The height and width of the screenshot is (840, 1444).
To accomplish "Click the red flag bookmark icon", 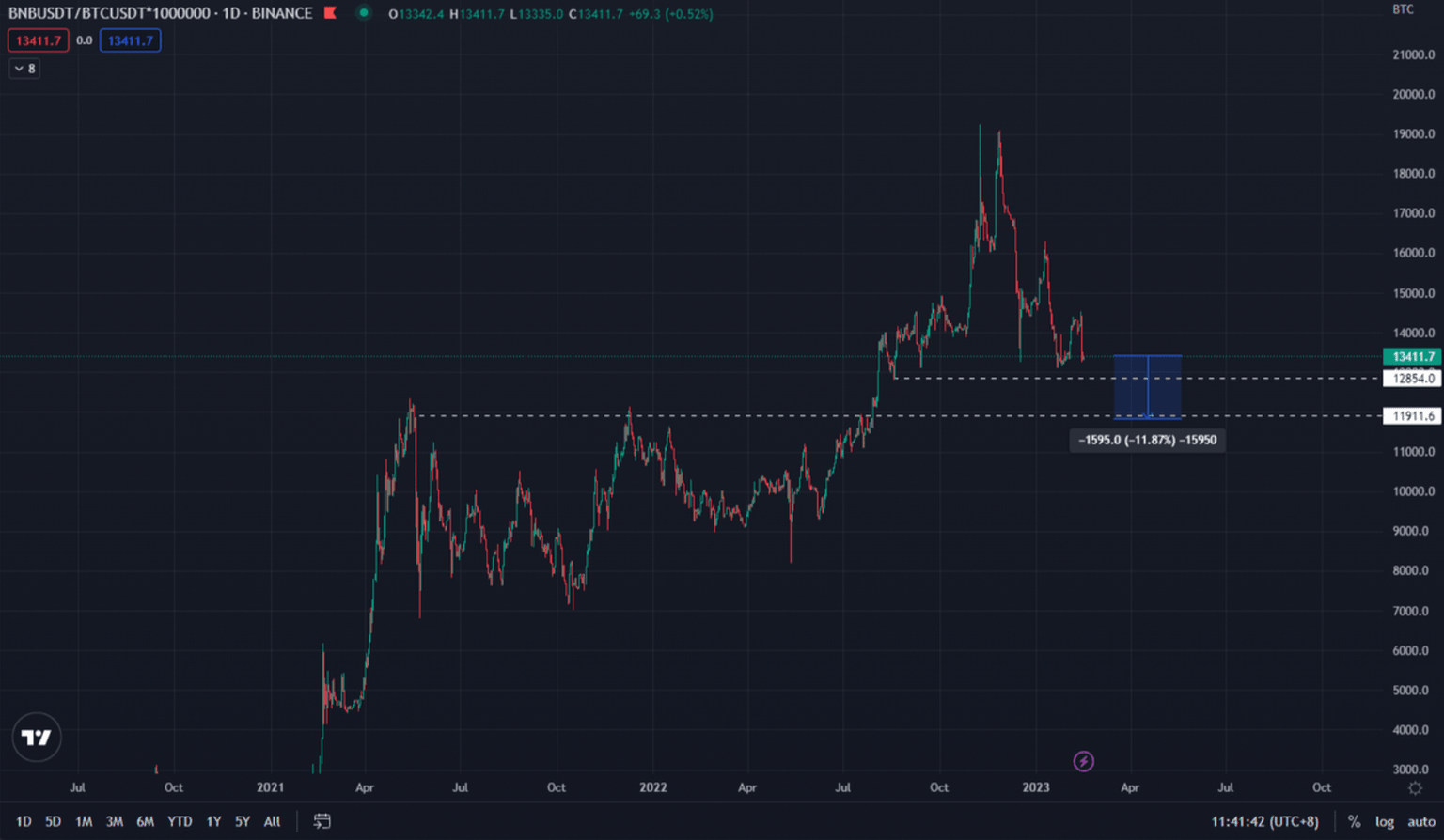I will [x=330, y=13].
